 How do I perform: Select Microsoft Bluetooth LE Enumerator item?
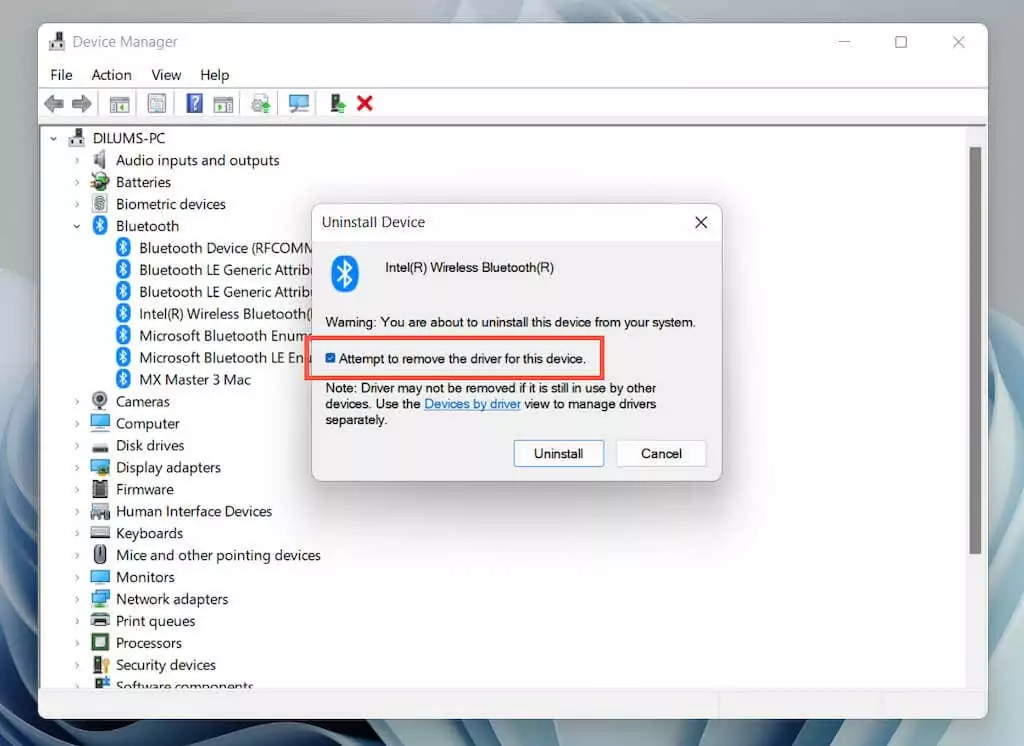pyautogui.click(x=225, y=357)
